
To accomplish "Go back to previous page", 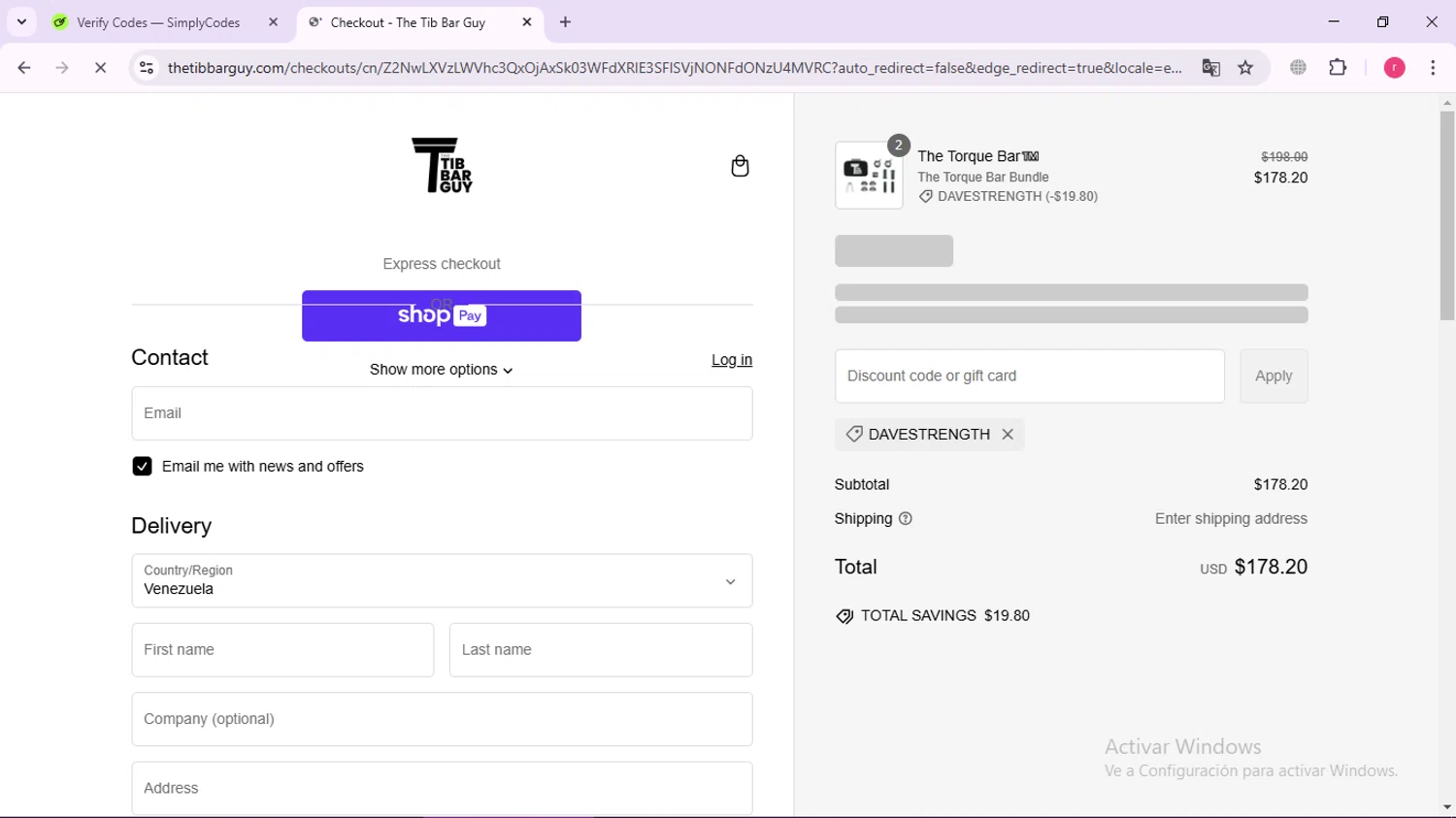I will click(24, 68).
